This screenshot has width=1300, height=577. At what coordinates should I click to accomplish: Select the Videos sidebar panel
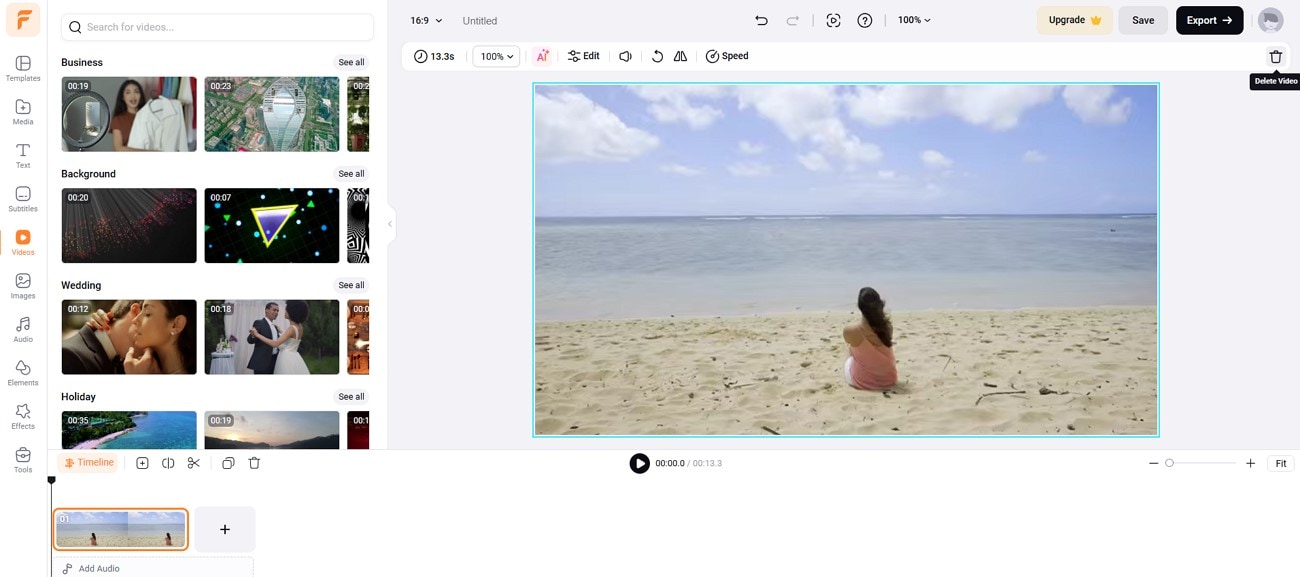pos(23,242)
